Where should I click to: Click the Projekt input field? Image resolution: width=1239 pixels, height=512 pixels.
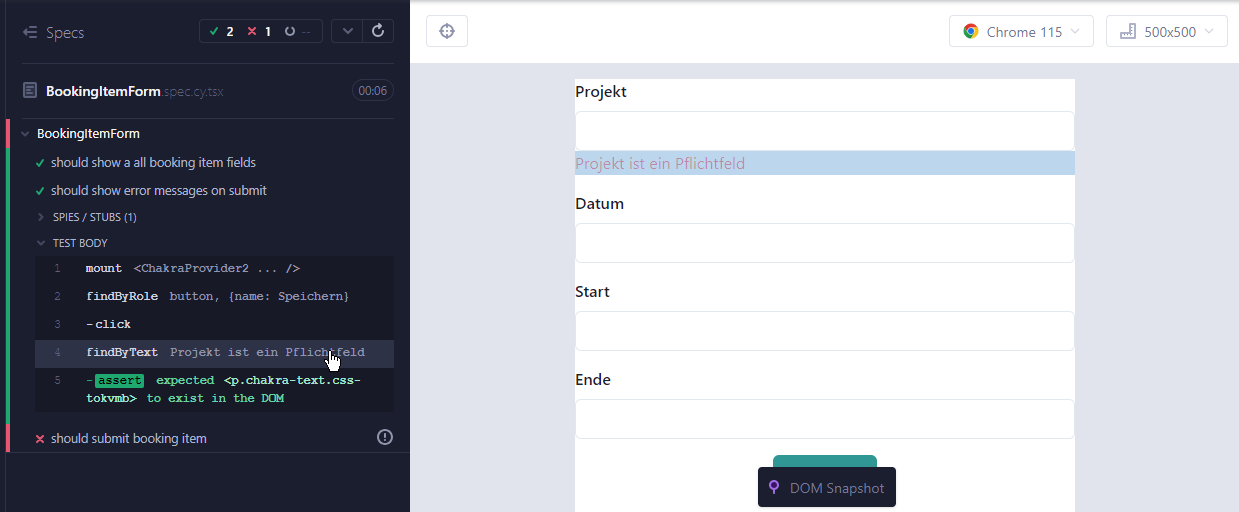824,131
